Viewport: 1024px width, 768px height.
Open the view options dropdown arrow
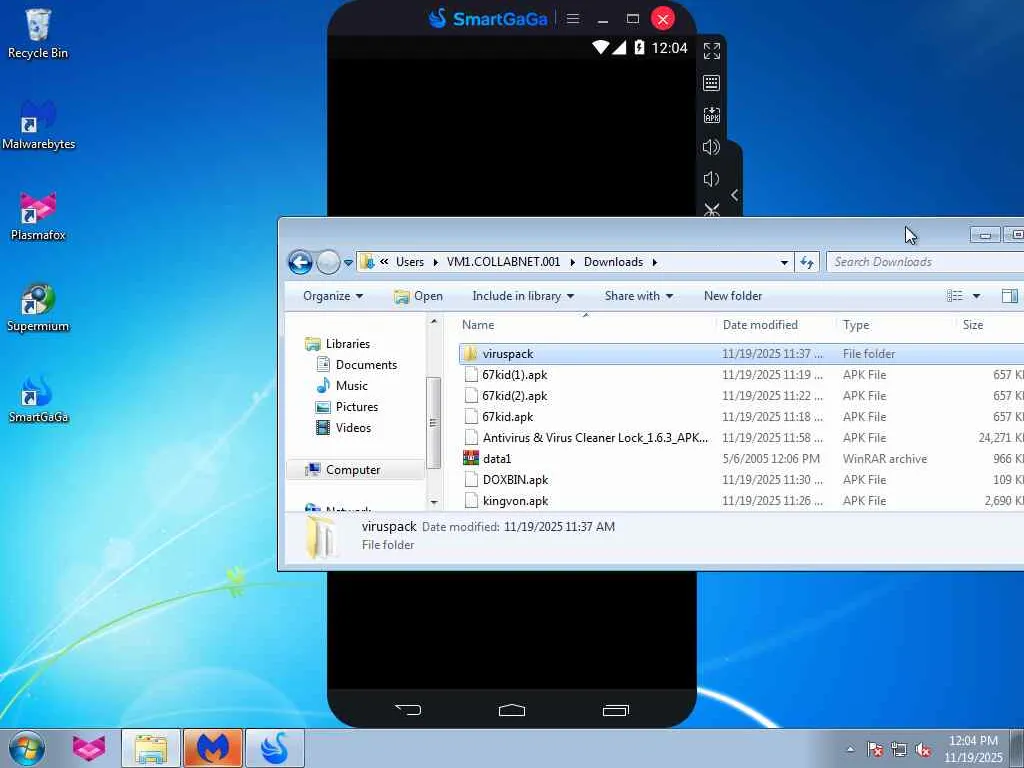(x=976, y=296)
